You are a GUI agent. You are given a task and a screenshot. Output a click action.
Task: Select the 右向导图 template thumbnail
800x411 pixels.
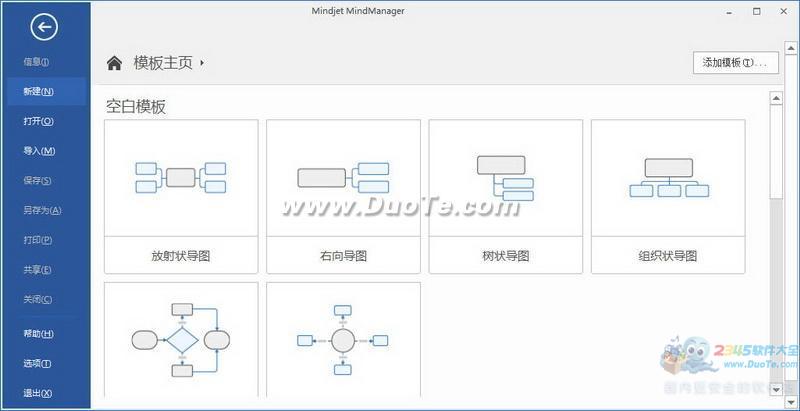coord(343,178)
